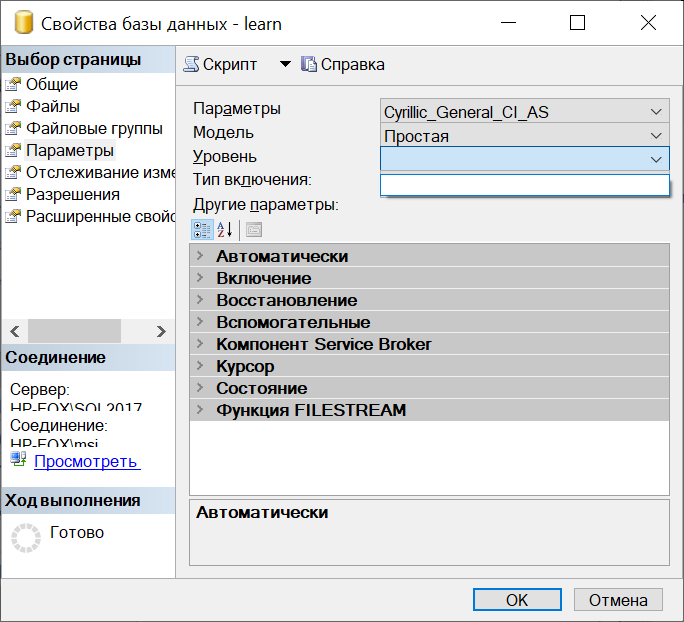Select the Разрешения page
The image size is (684, 622).
(x=73, y=194)
